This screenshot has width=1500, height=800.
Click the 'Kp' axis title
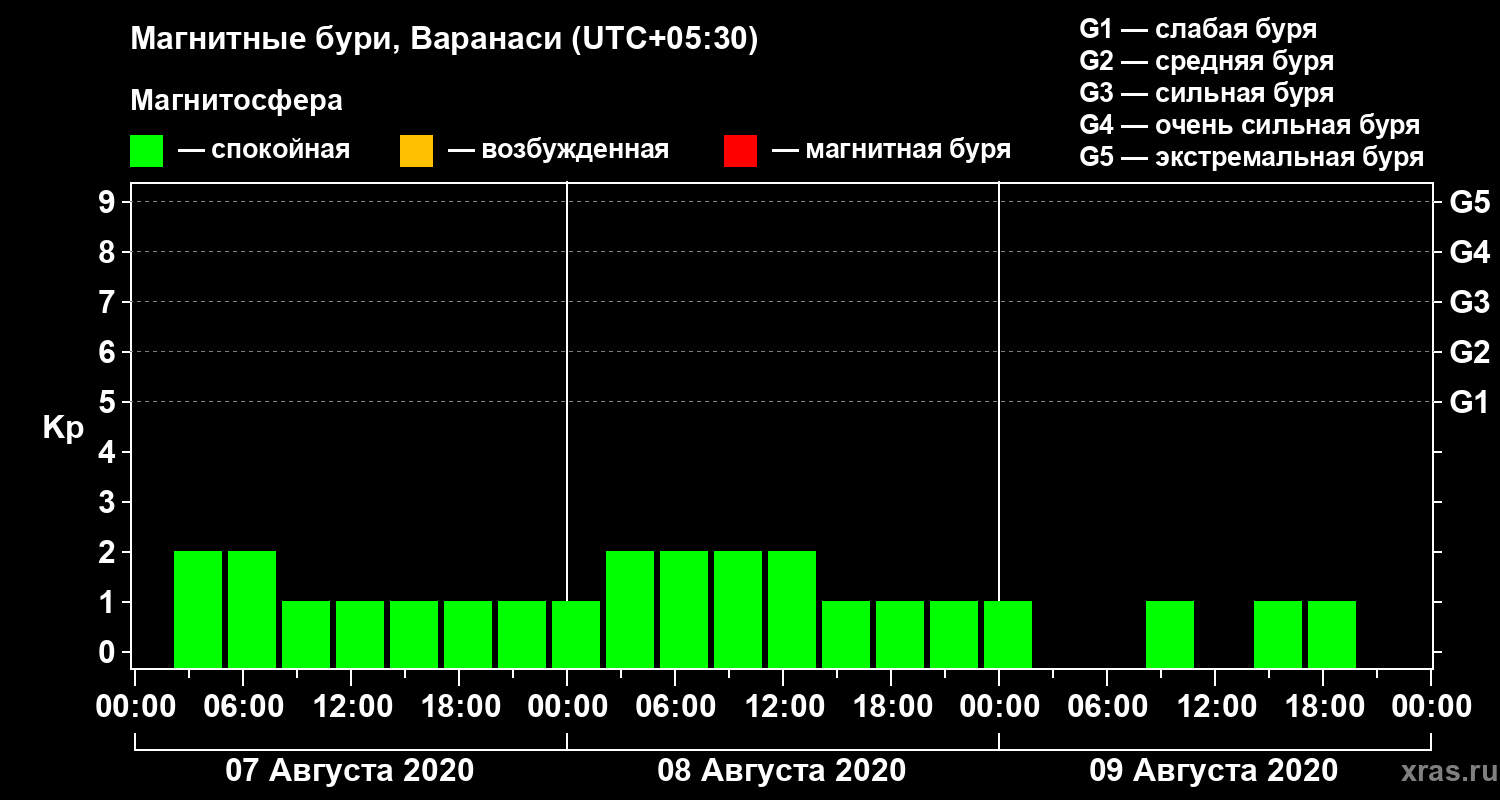pyautogui.click(x=63, y=427)
